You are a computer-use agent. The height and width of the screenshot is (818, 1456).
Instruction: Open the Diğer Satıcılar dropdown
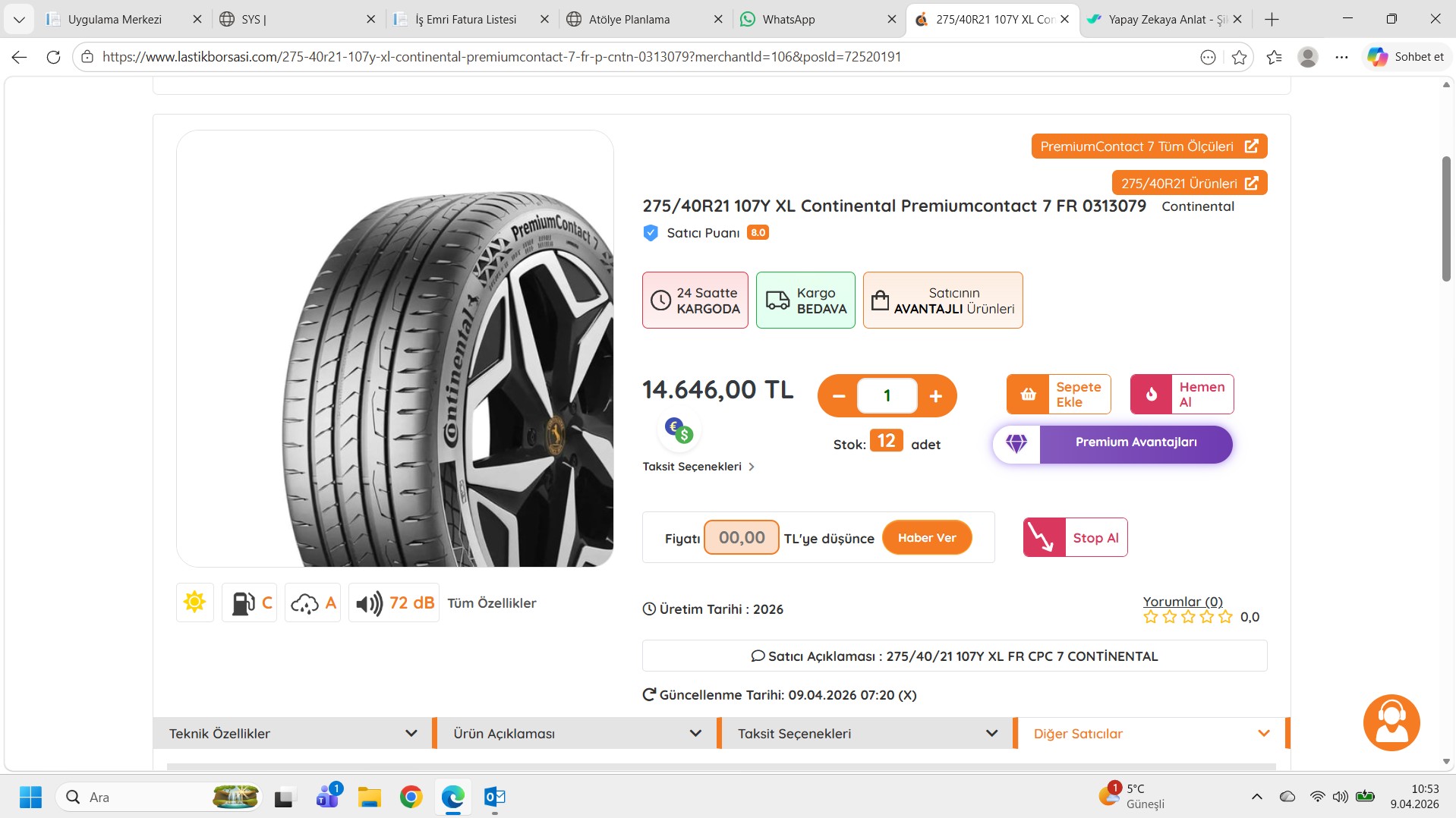pos(1151,734)
